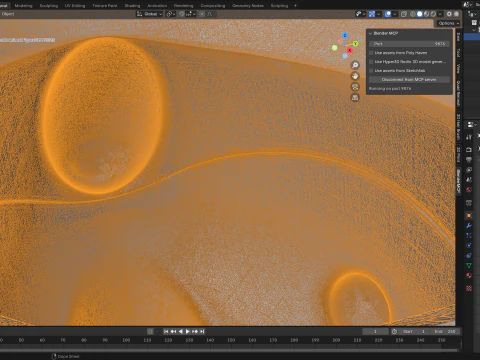This screenshot has width=480, height=360.
Task: Click the green Y axis gizmo ball
Action: [x=355, y=44]
